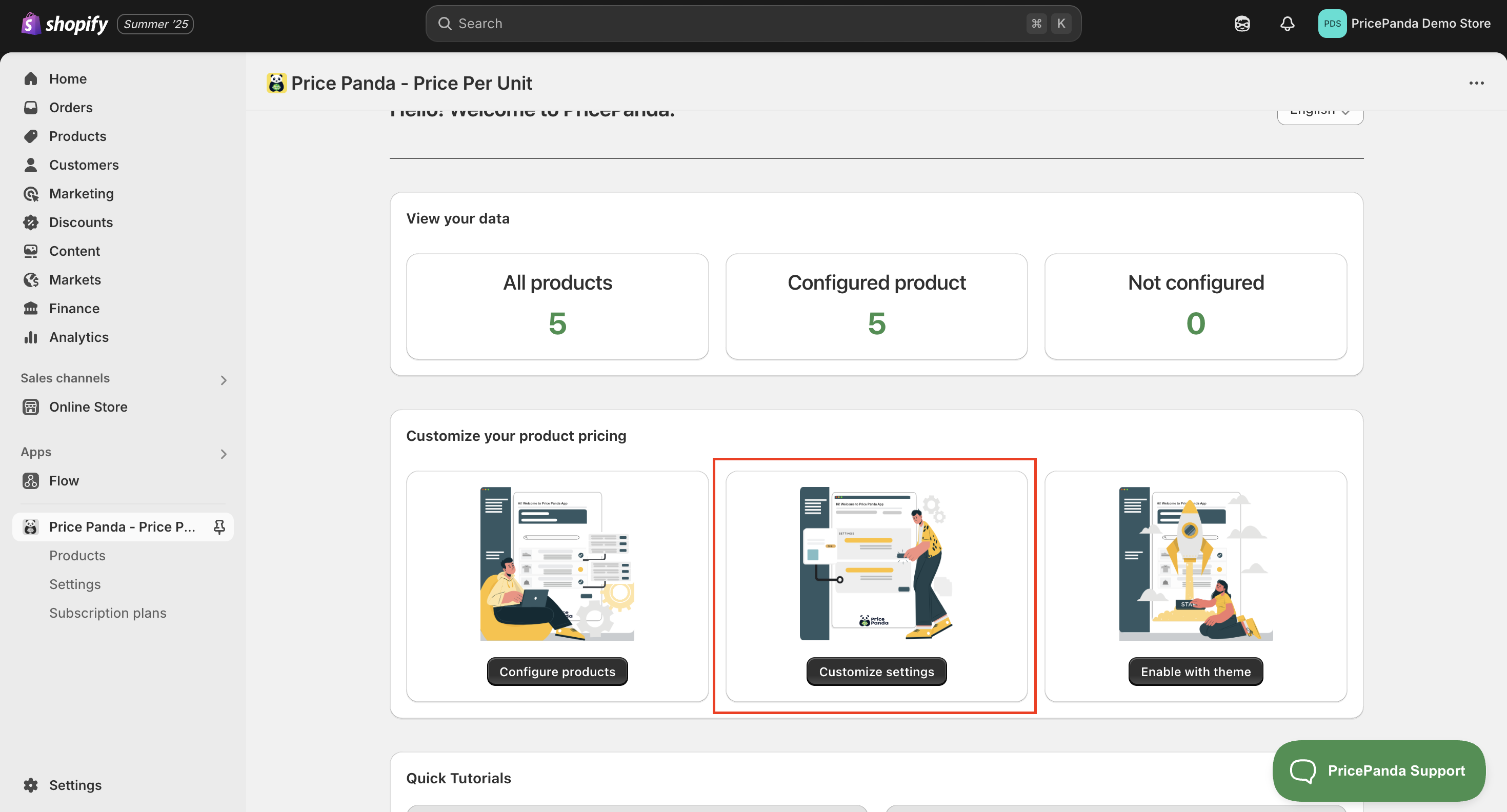Viewport: 1507px width, 812px height.
Task: Open Subscription plans submenu item
Action: (x=108, y=613)
